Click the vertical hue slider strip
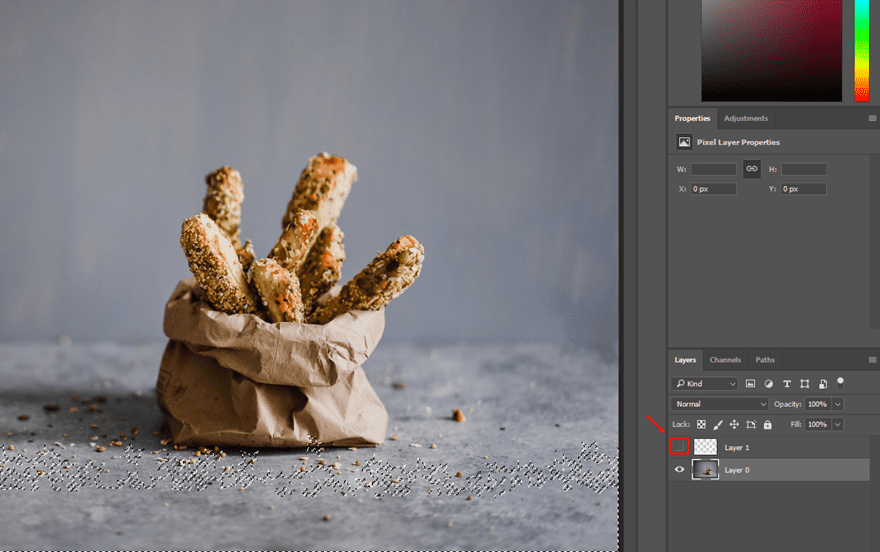 click(x=861, y=50)
